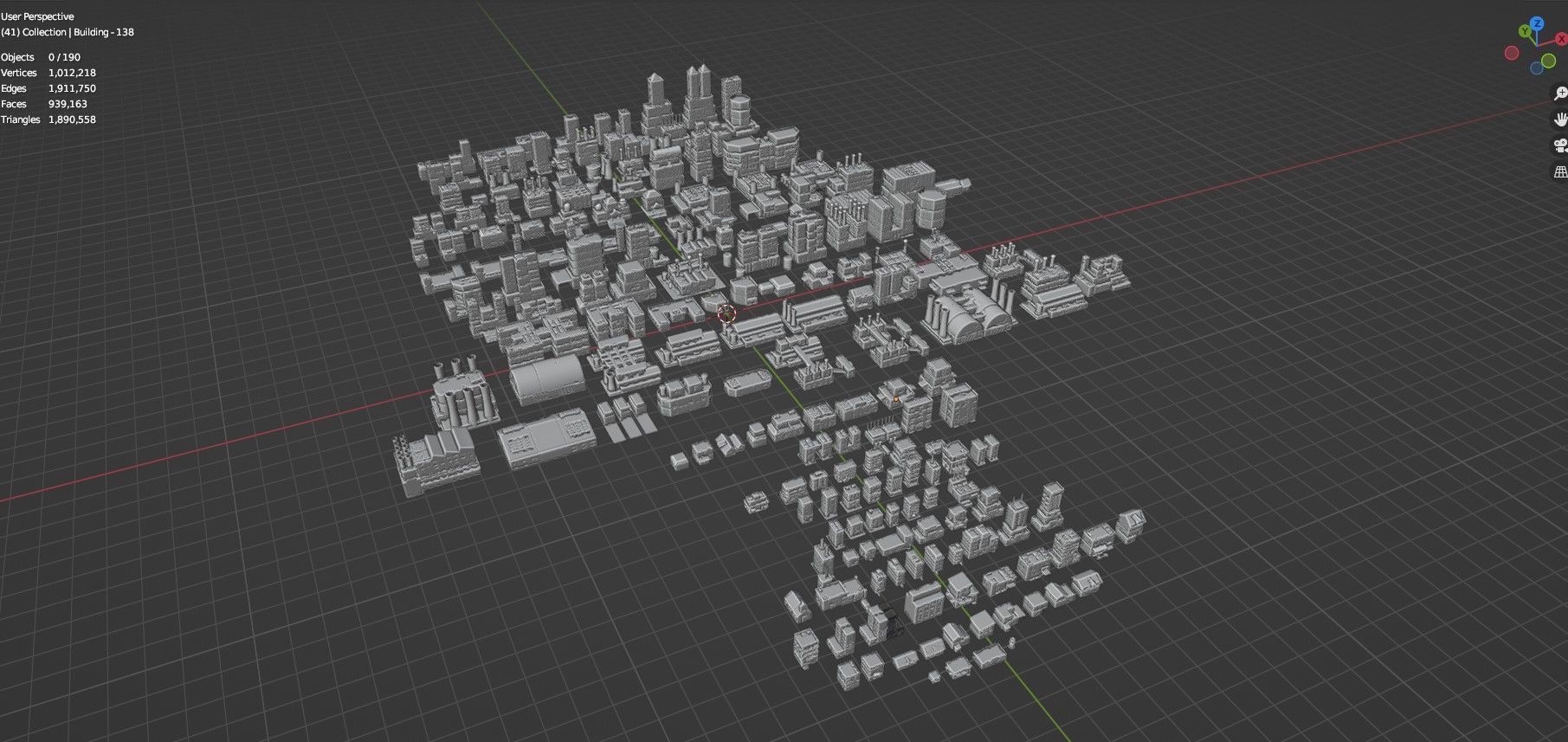Click the pan view hand icon
1568x742 pixels.
pyautogui.click(x=1559, y=119)
